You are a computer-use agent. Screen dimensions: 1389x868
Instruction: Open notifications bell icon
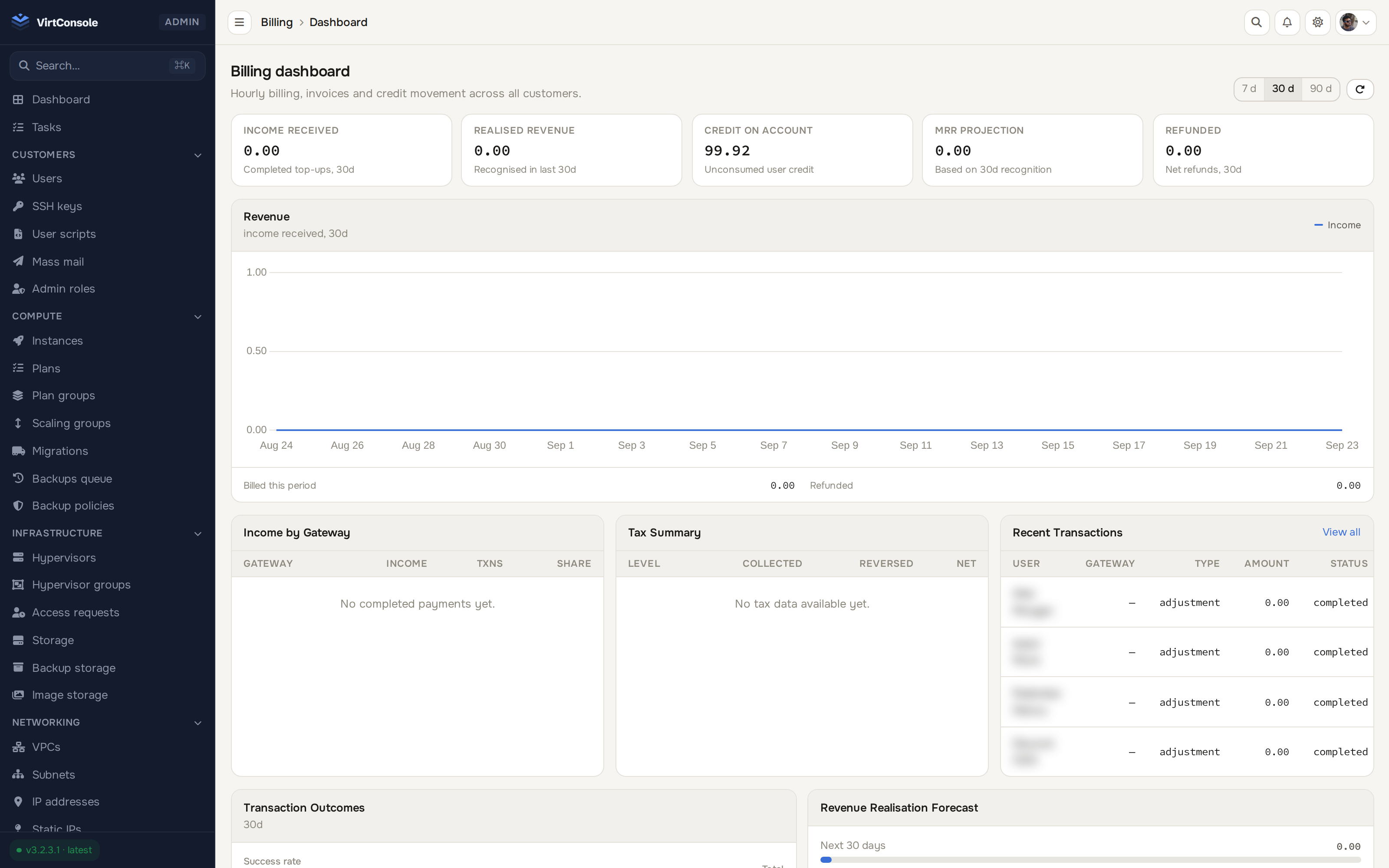click(1287, 23)
